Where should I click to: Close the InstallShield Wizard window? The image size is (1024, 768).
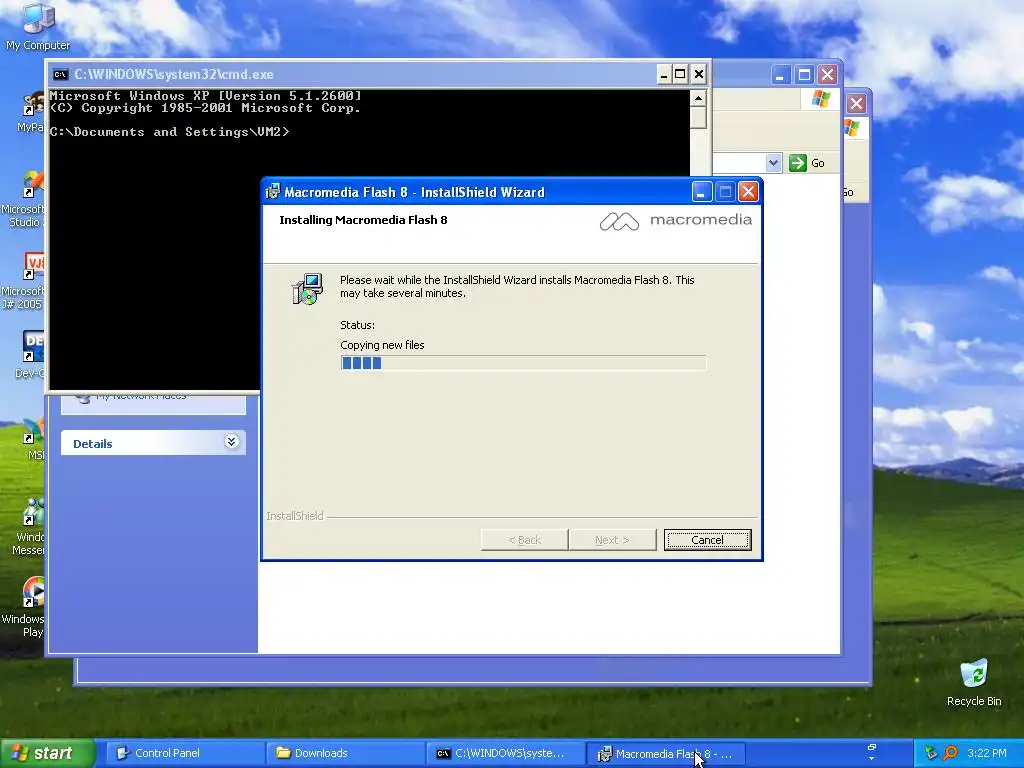(x=748, y=191)
